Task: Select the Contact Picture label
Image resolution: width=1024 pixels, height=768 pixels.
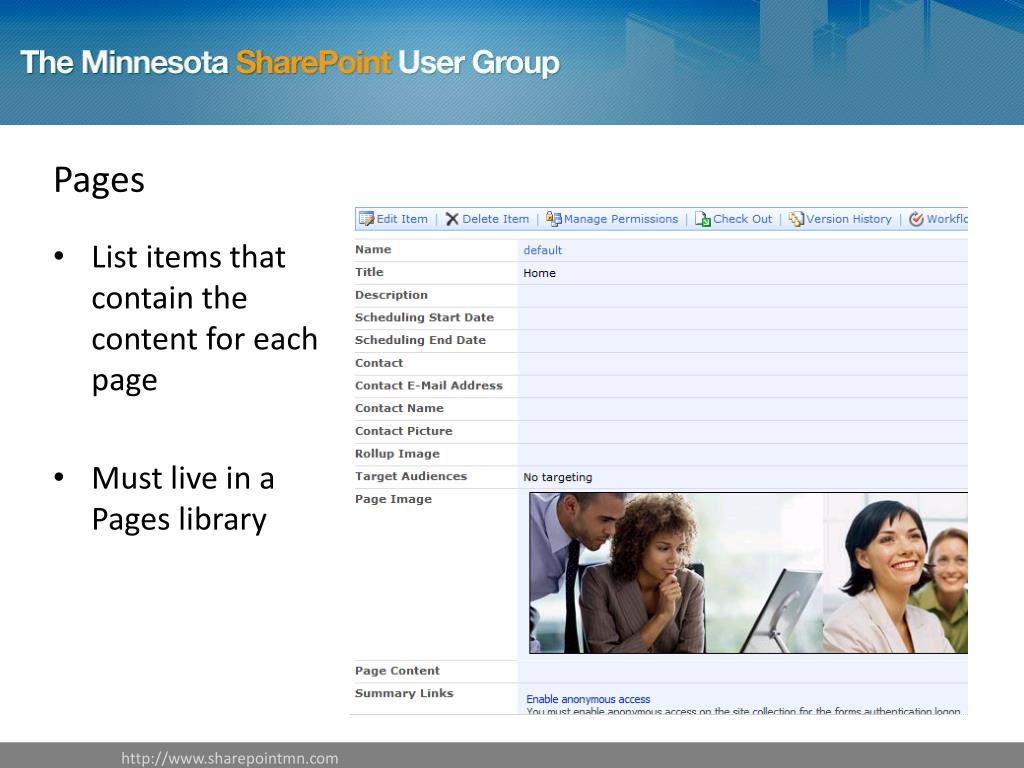Action: pyautogui.click(x=404, y=432)
